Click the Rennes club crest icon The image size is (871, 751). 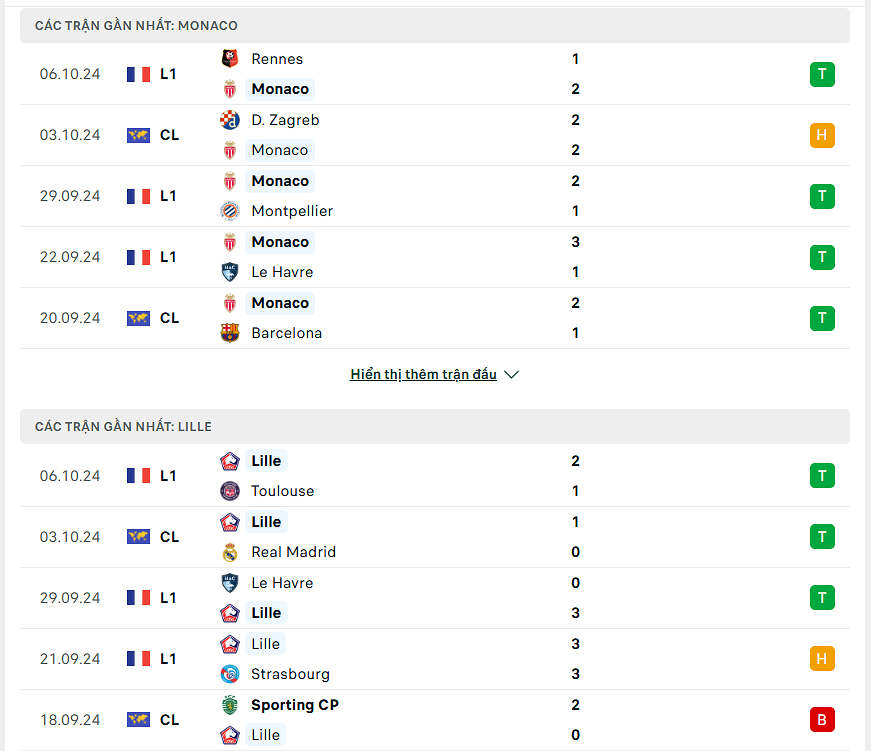pos(229,59)
